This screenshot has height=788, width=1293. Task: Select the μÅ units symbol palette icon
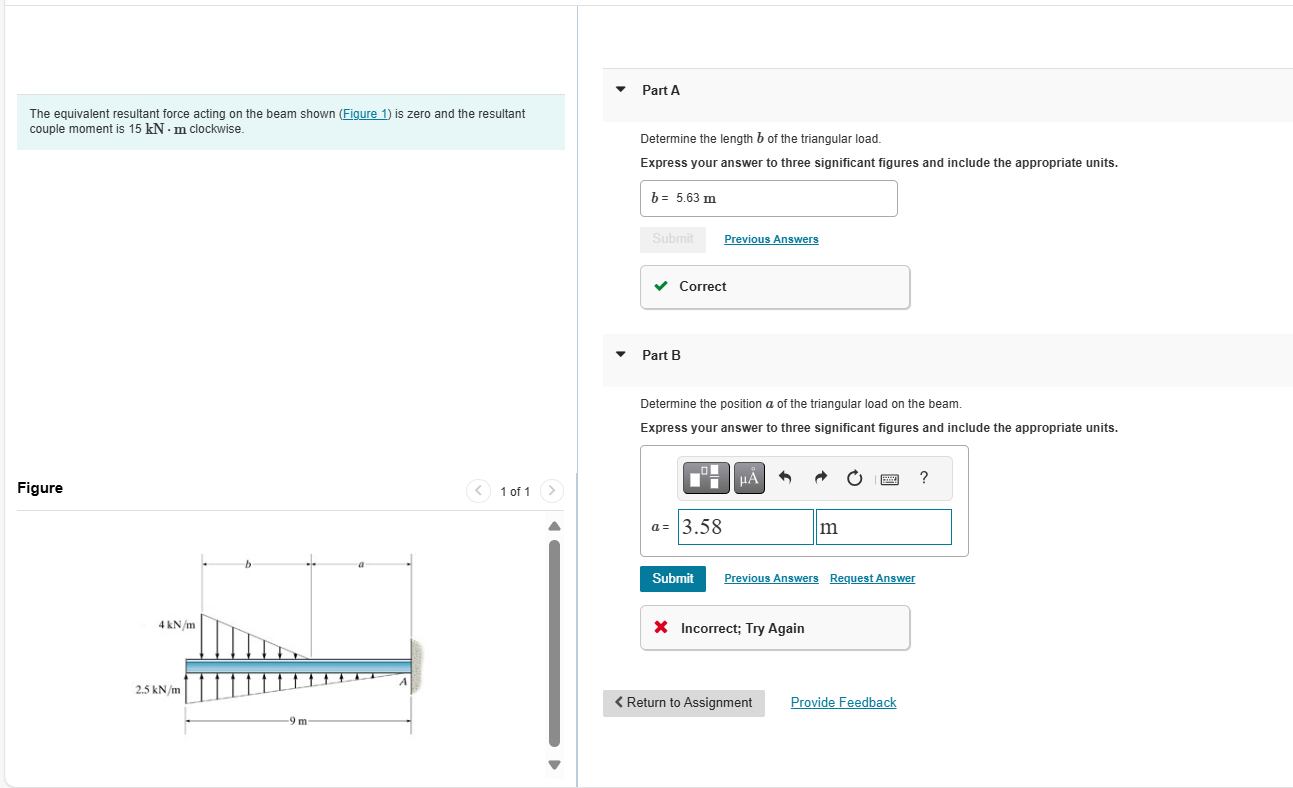[x=748, y=478]
